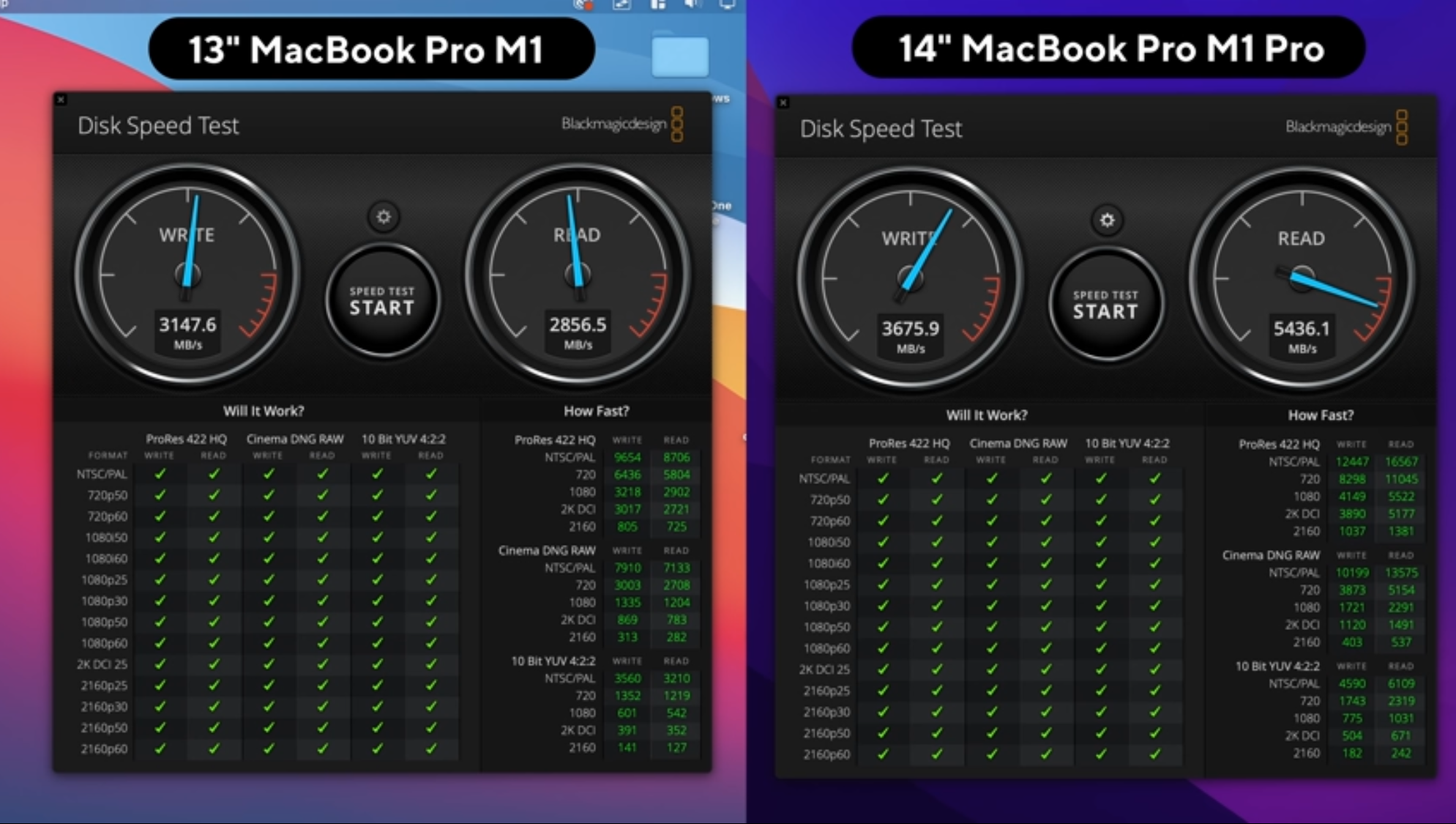
Task: Click the 2856.5 MB/s read readout
Action: (x=578, y=332)
